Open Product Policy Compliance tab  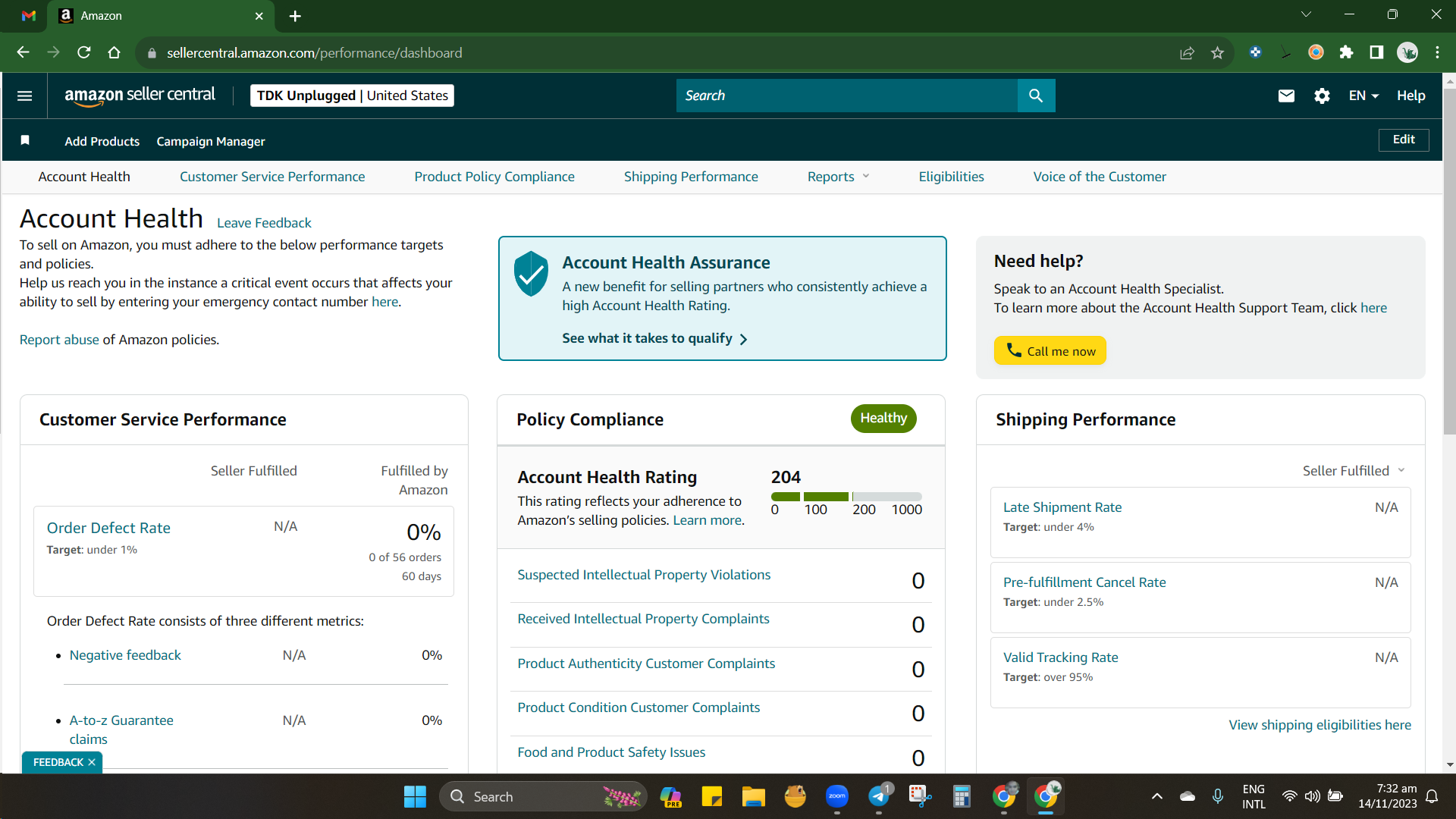pos(494,177)
